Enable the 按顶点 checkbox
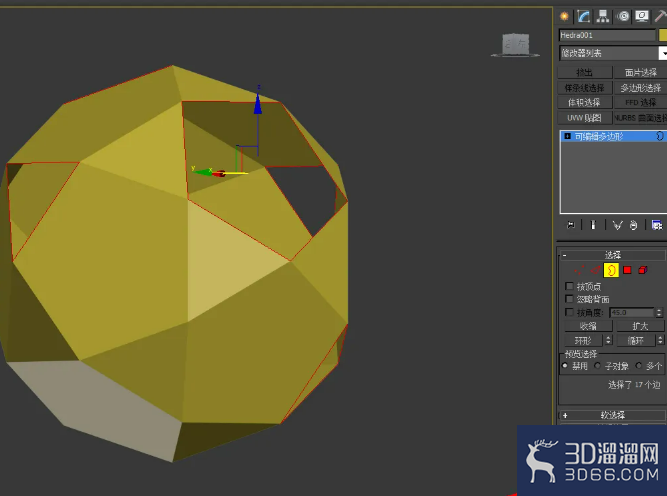This screenshot has width=667, height=496. point(569,286)
